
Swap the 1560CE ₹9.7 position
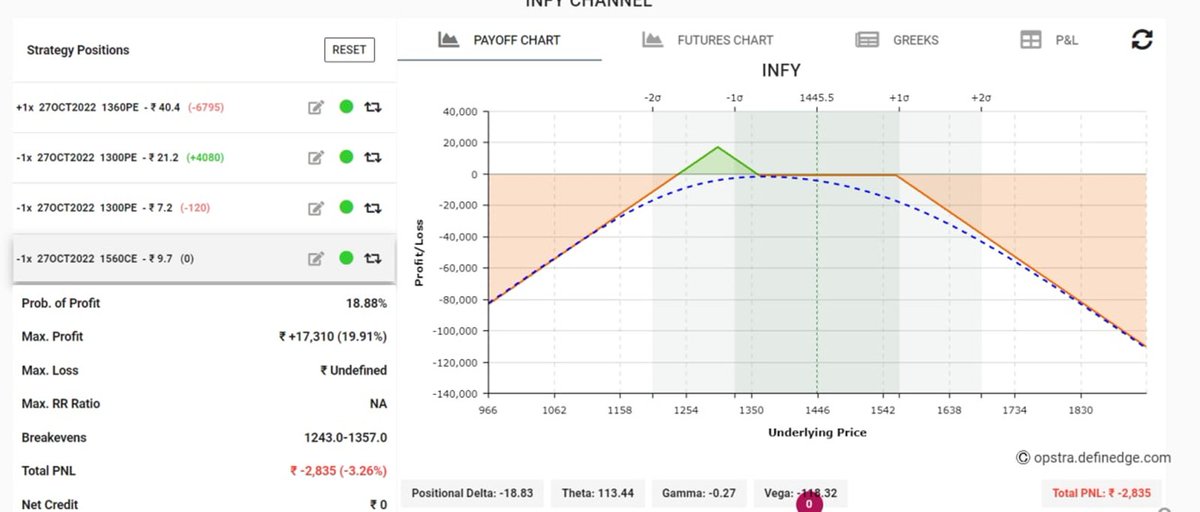coord(373,259)
